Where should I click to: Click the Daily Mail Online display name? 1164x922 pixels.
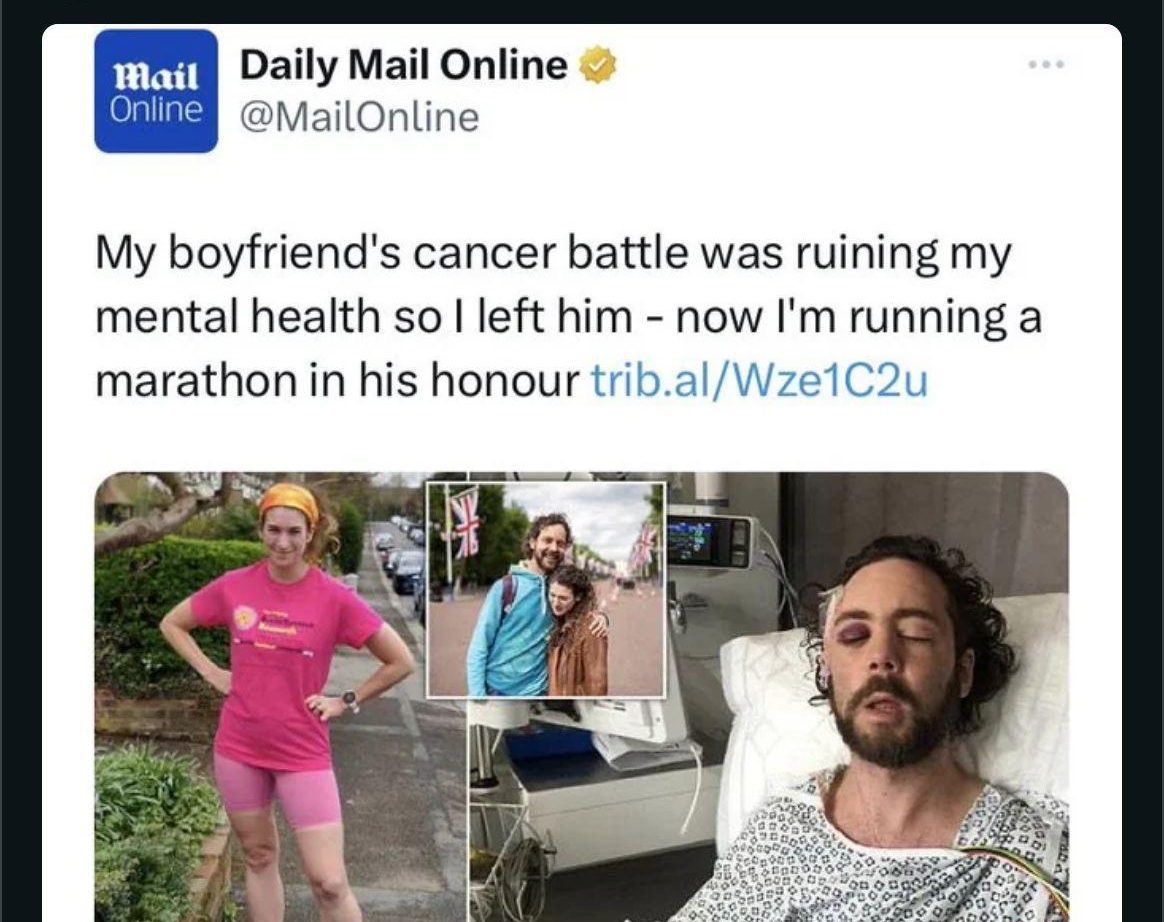(x=403, y=65)
